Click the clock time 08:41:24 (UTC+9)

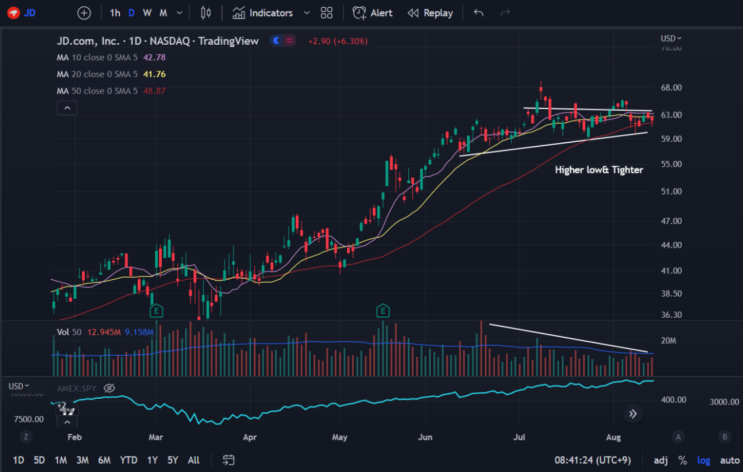592,460
